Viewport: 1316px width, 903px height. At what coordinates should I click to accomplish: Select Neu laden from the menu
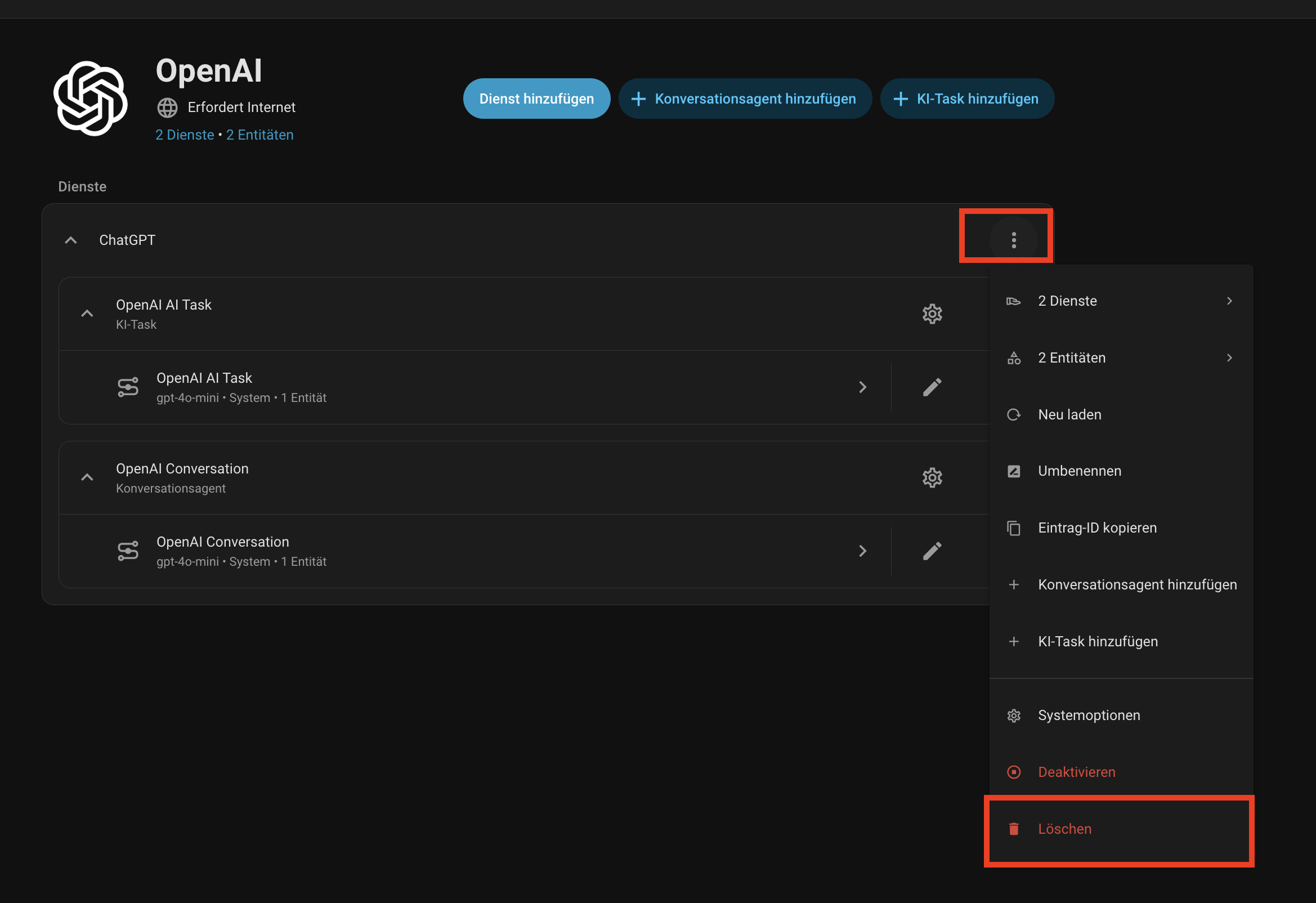pyautogui.click(x=1069, y=415)
